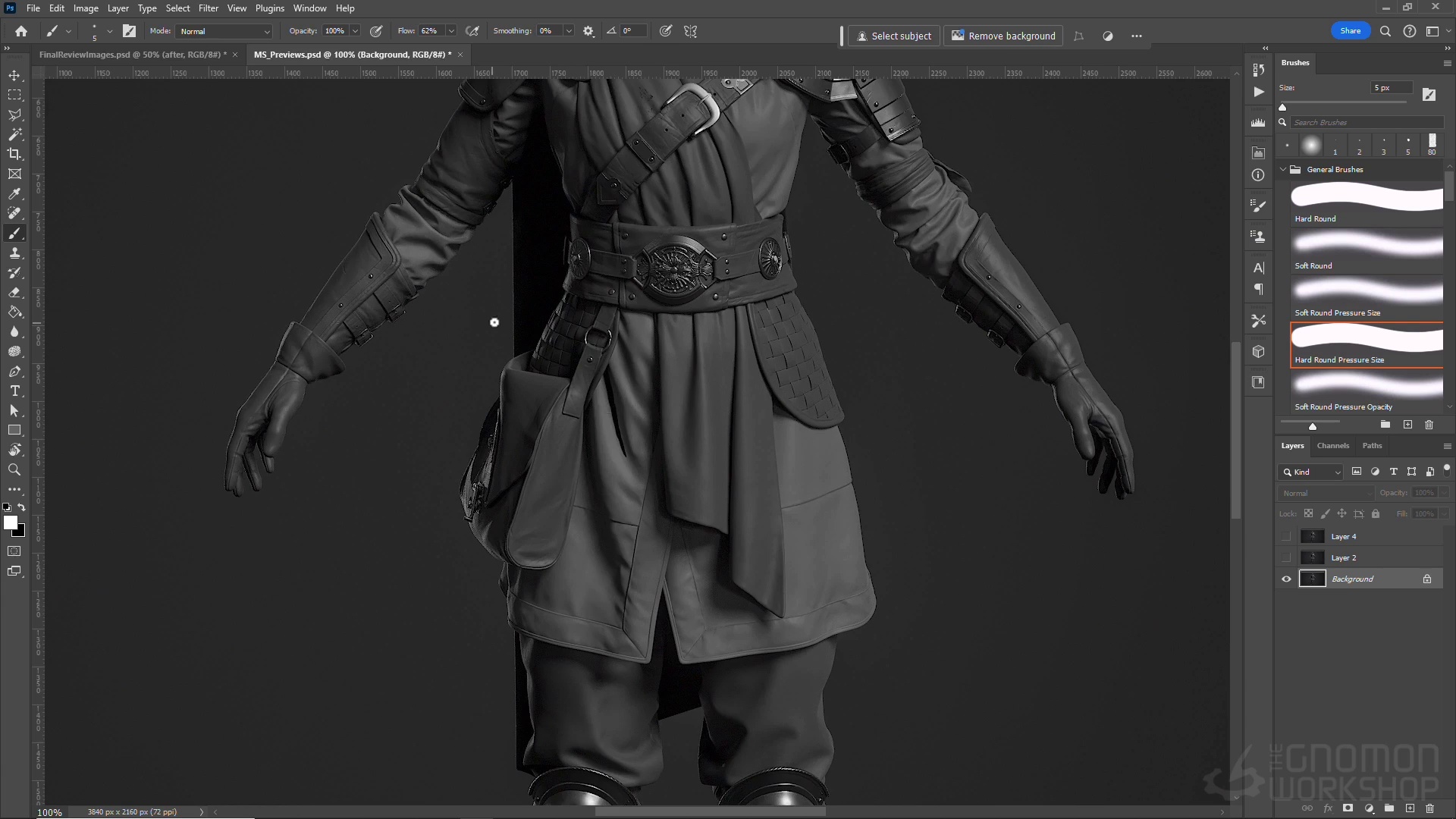Select the Rectangular Marquee tool
Image resolution: width=1456 pixels, height=819 pixels.
tap(14, 95)
